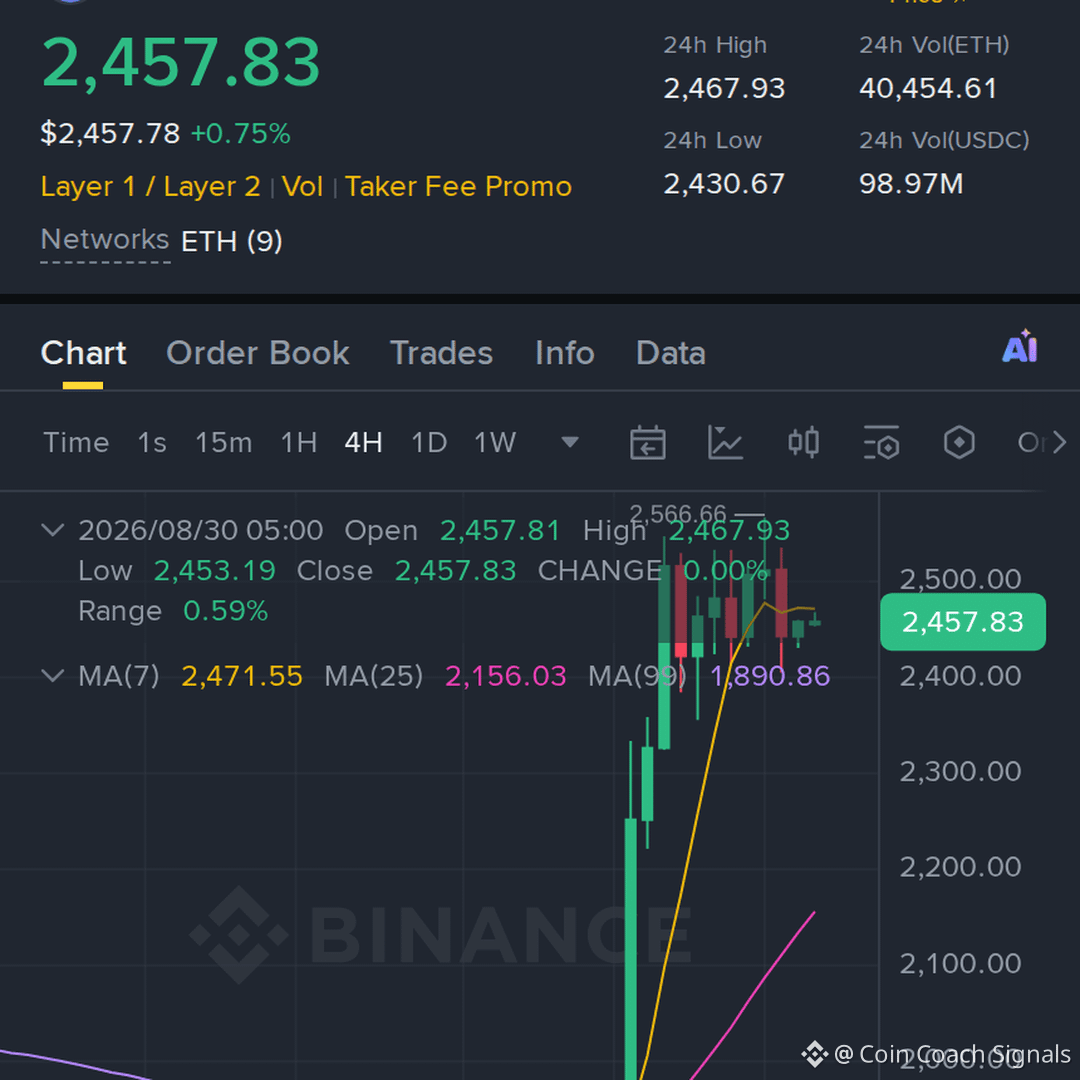
Task: Open the chart indicators line-graph icon
Action: tap(725, 442)
